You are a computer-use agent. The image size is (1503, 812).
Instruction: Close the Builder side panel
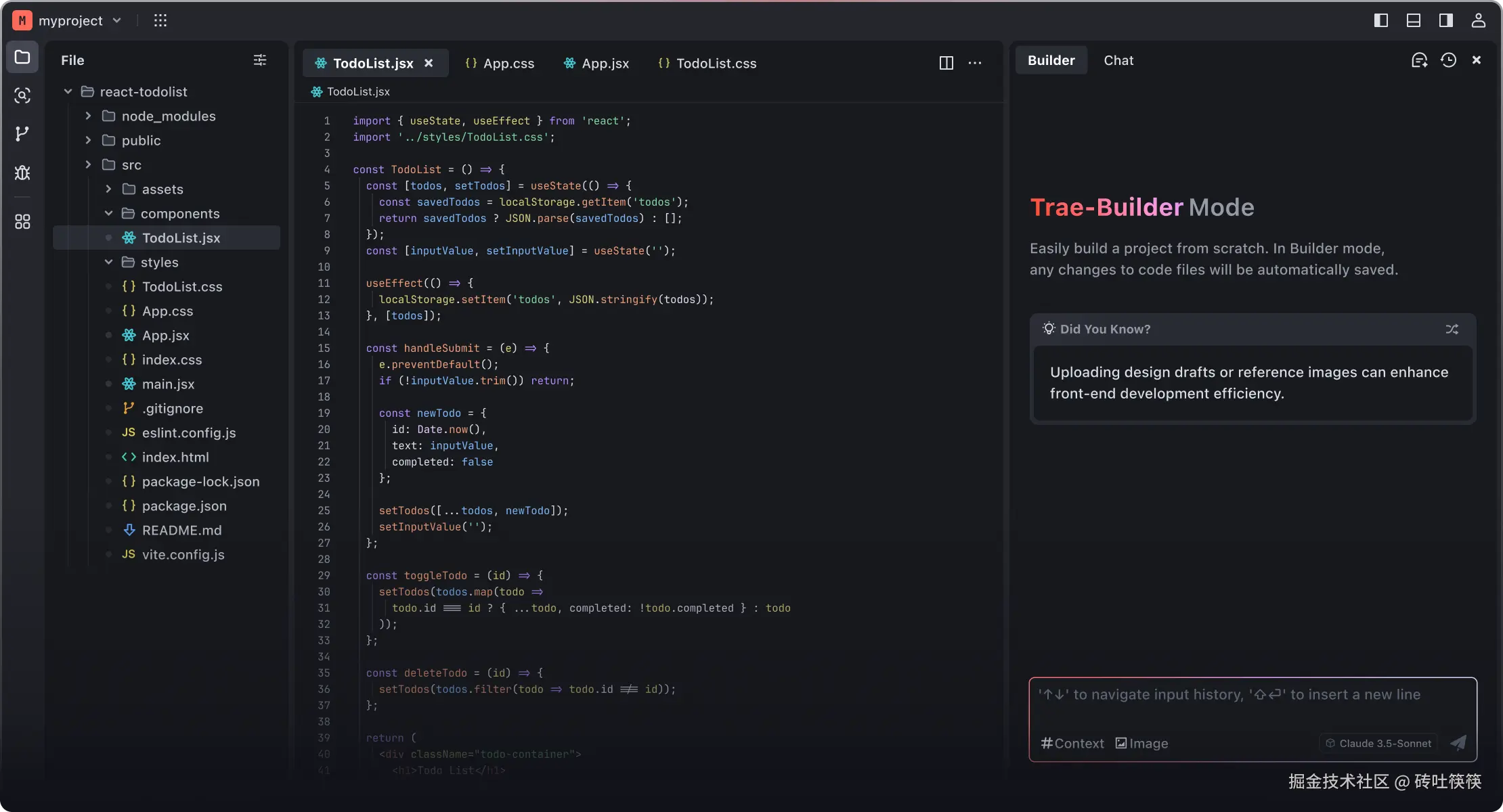coord(1477,60)
